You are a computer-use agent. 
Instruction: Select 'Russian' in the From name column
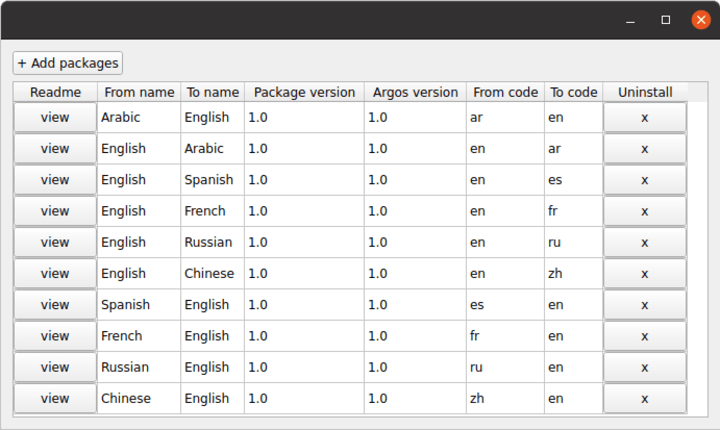(139, 368)
